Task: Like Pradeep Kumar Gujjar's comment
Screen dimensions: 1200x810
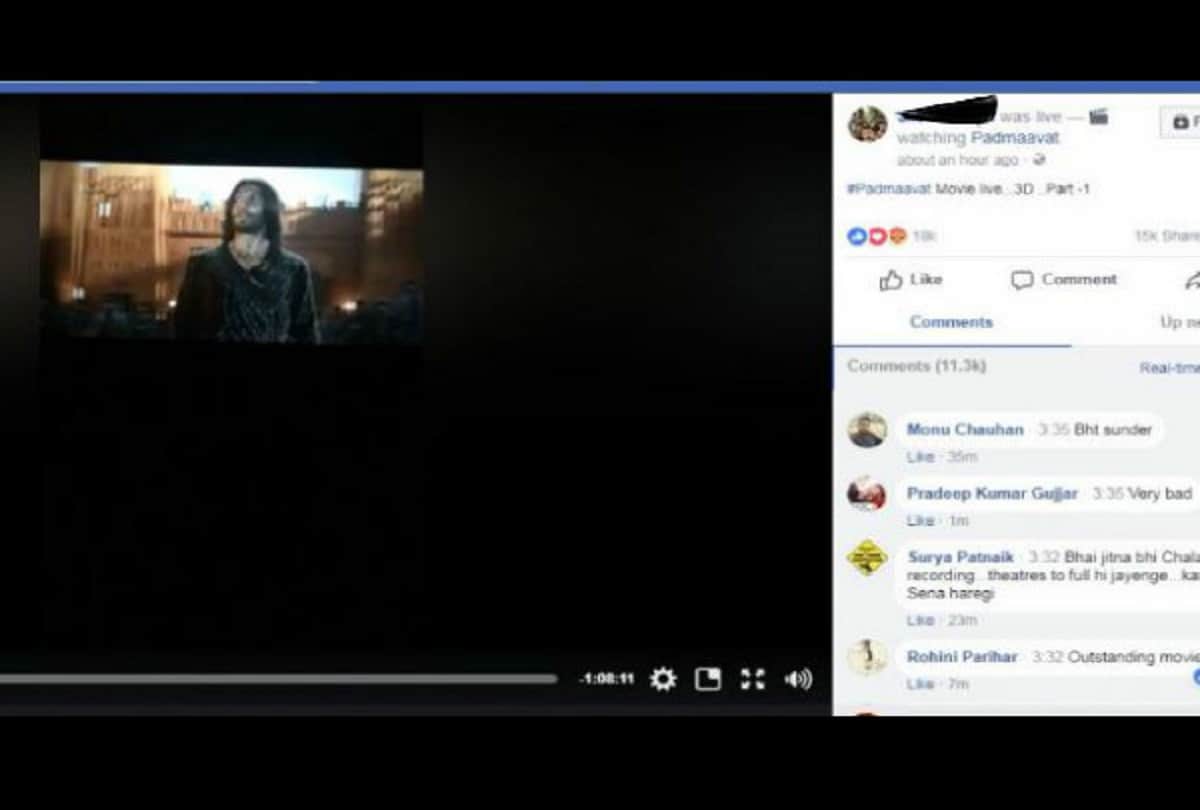Action: [920, 521]
